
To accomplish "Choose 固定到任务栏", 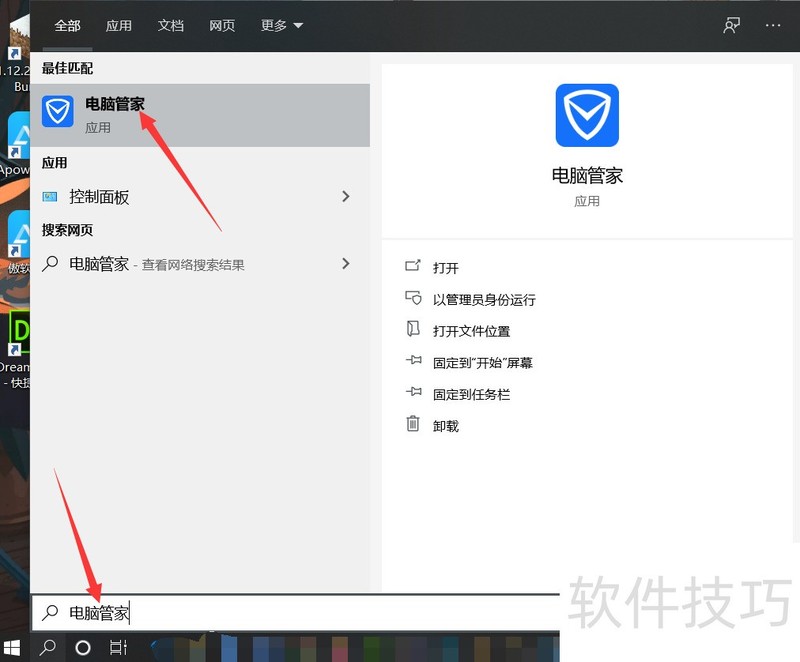I will (471, 394).
